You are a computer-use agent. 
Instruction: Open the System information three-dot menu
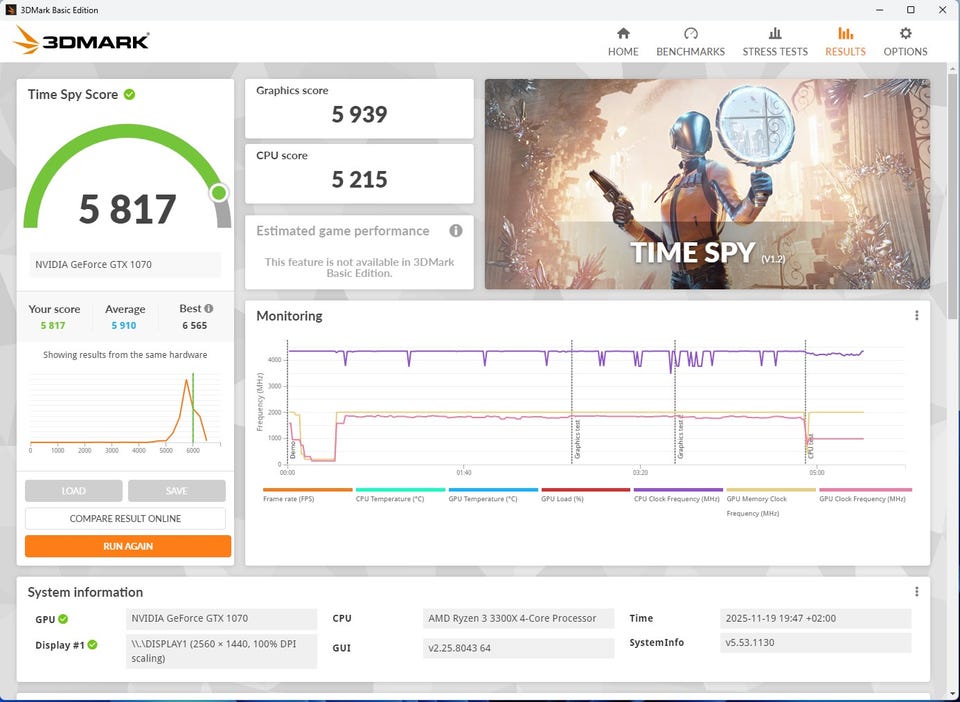click(916, 591)
